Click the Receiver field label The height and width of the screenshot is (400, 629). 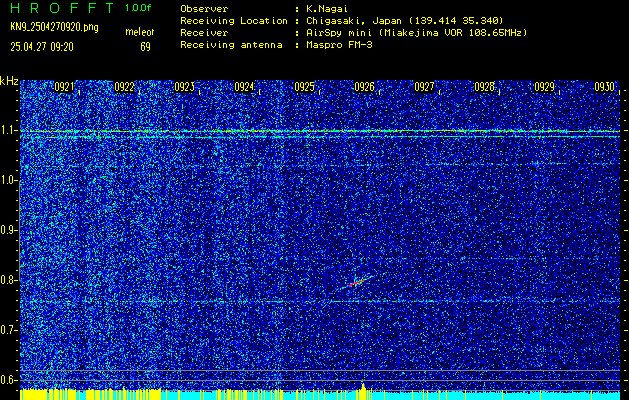[204, 32]
